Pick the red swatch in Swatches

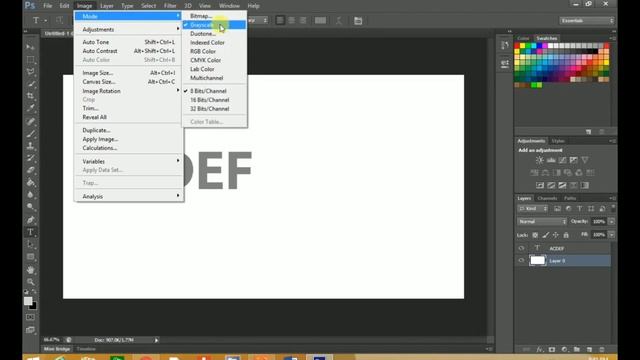(x=517, y=46)
